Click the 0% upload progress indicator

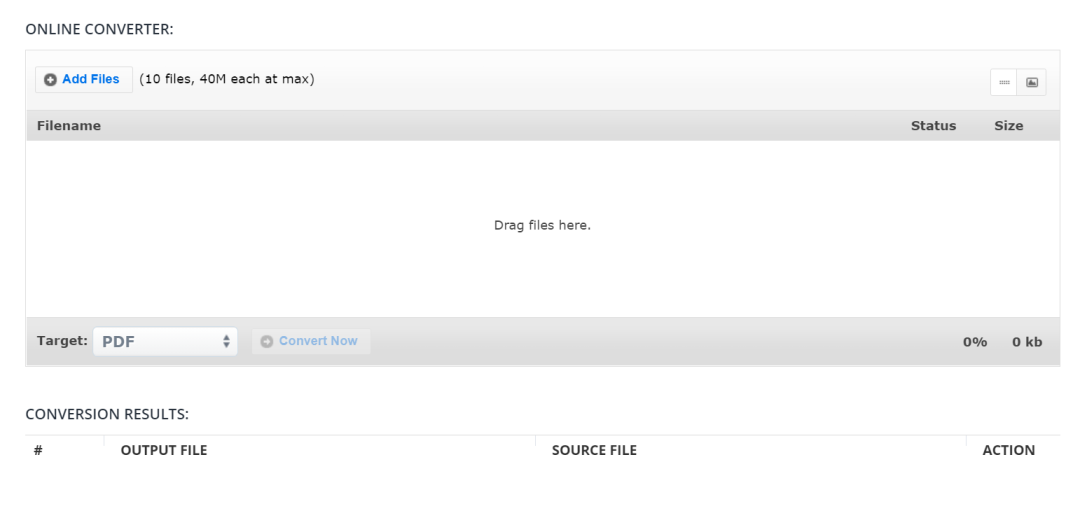[x=974, y=342]
